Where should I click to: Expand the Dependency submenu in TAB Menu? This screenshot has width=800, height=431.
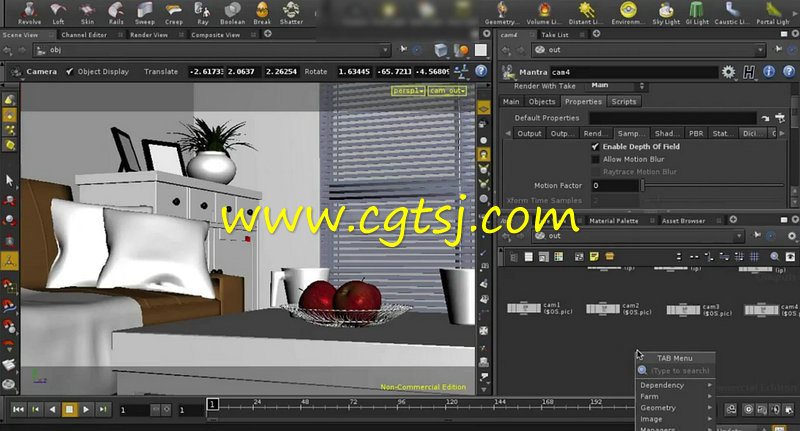pyautogui.click(x=676, y=385)
